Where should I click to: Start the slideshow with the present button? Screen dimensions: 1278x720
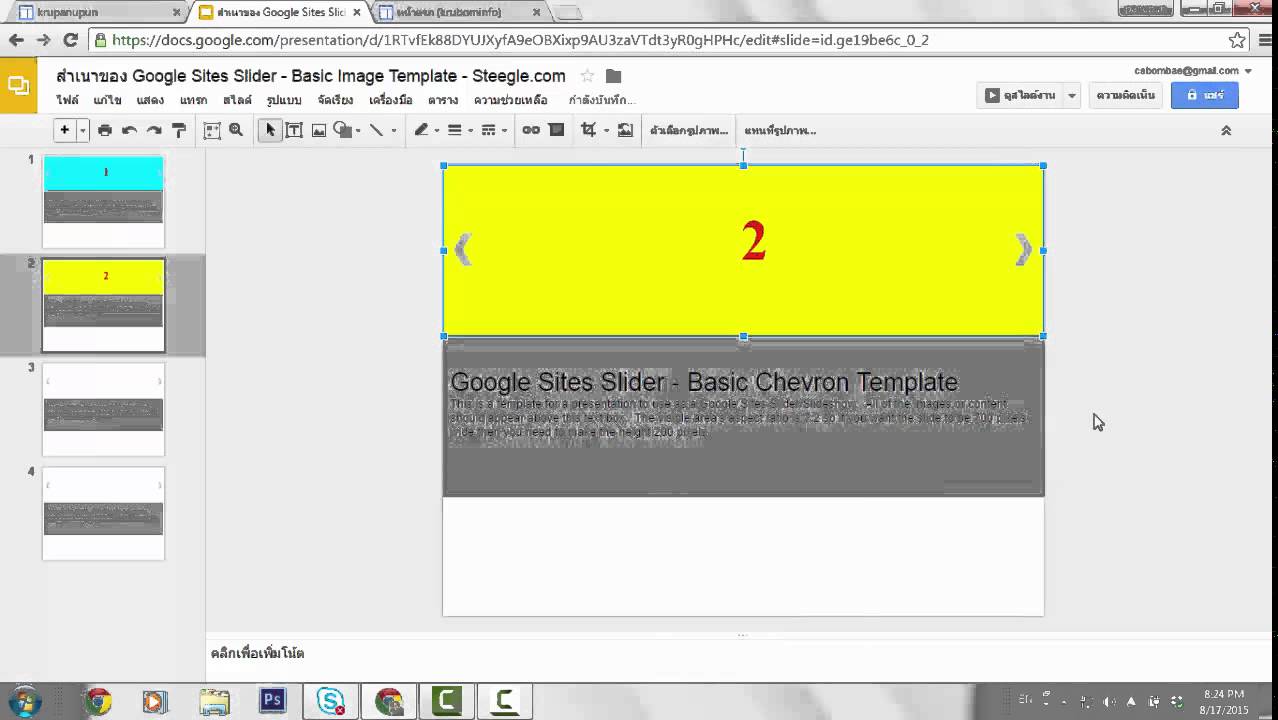click(1020, 95)
